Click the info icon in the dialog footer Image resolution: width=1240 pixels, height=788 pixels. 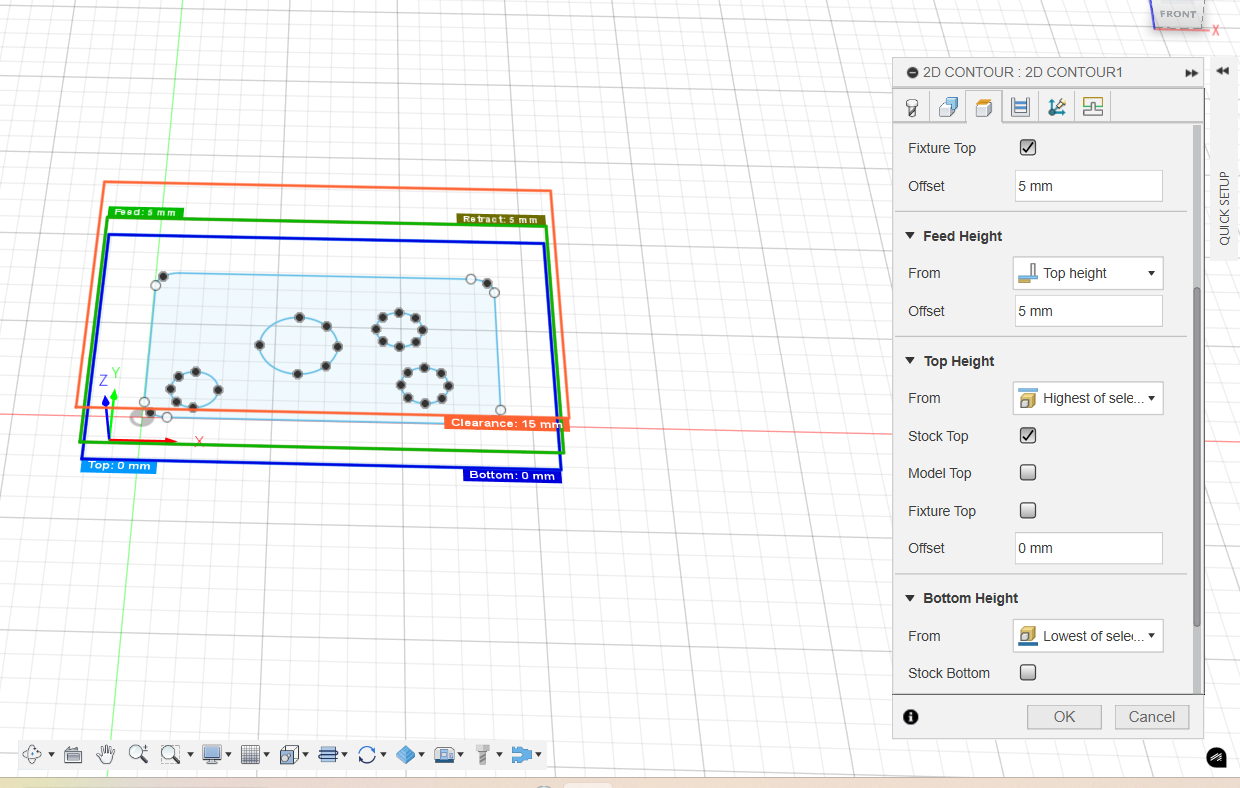[x=911, y=716]
